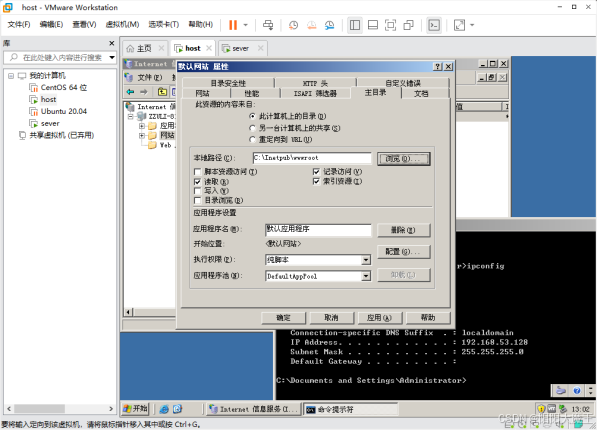This screenshot has width=597, height=430.
Task: Expand the 网站 node in IIS tree
Action: [x=142, y=136]
